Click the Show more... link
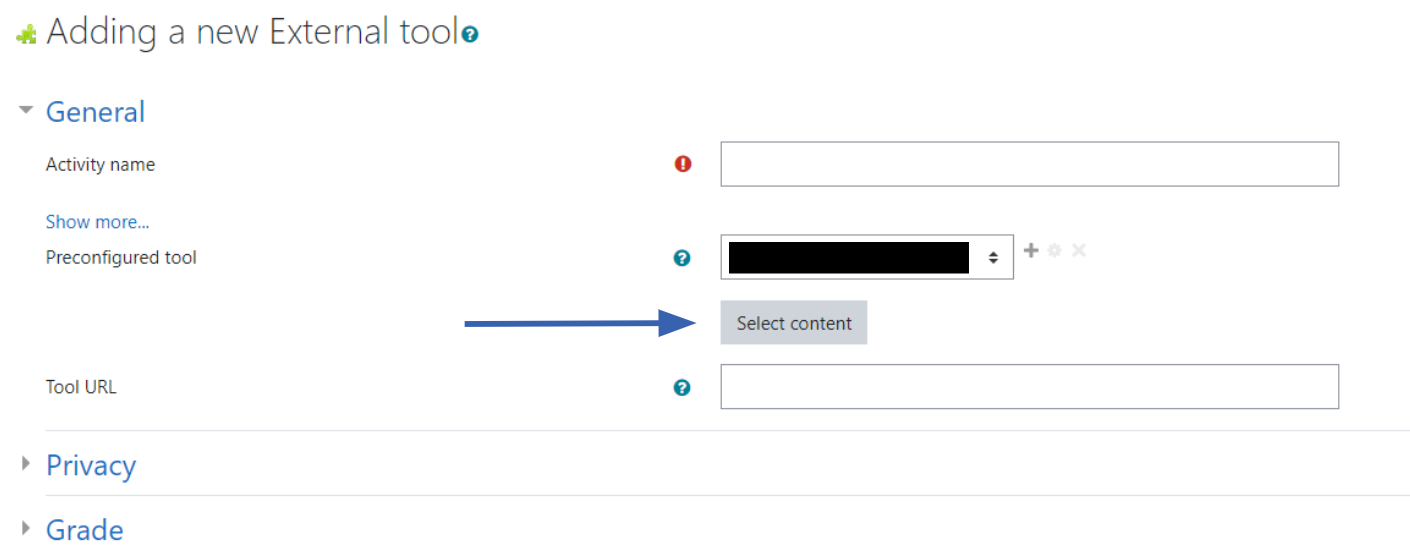 pos(98,222)
